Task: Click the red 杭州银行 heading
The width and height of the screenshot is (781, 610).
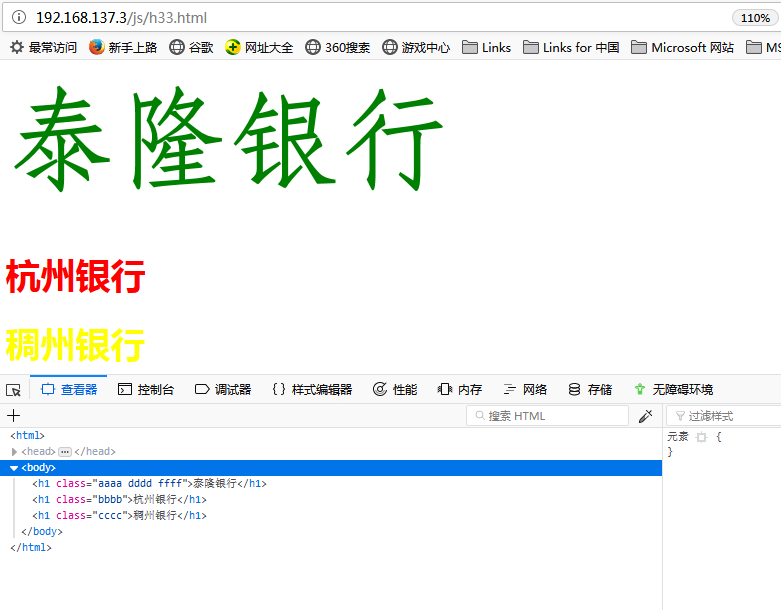Action: (75, 276)
